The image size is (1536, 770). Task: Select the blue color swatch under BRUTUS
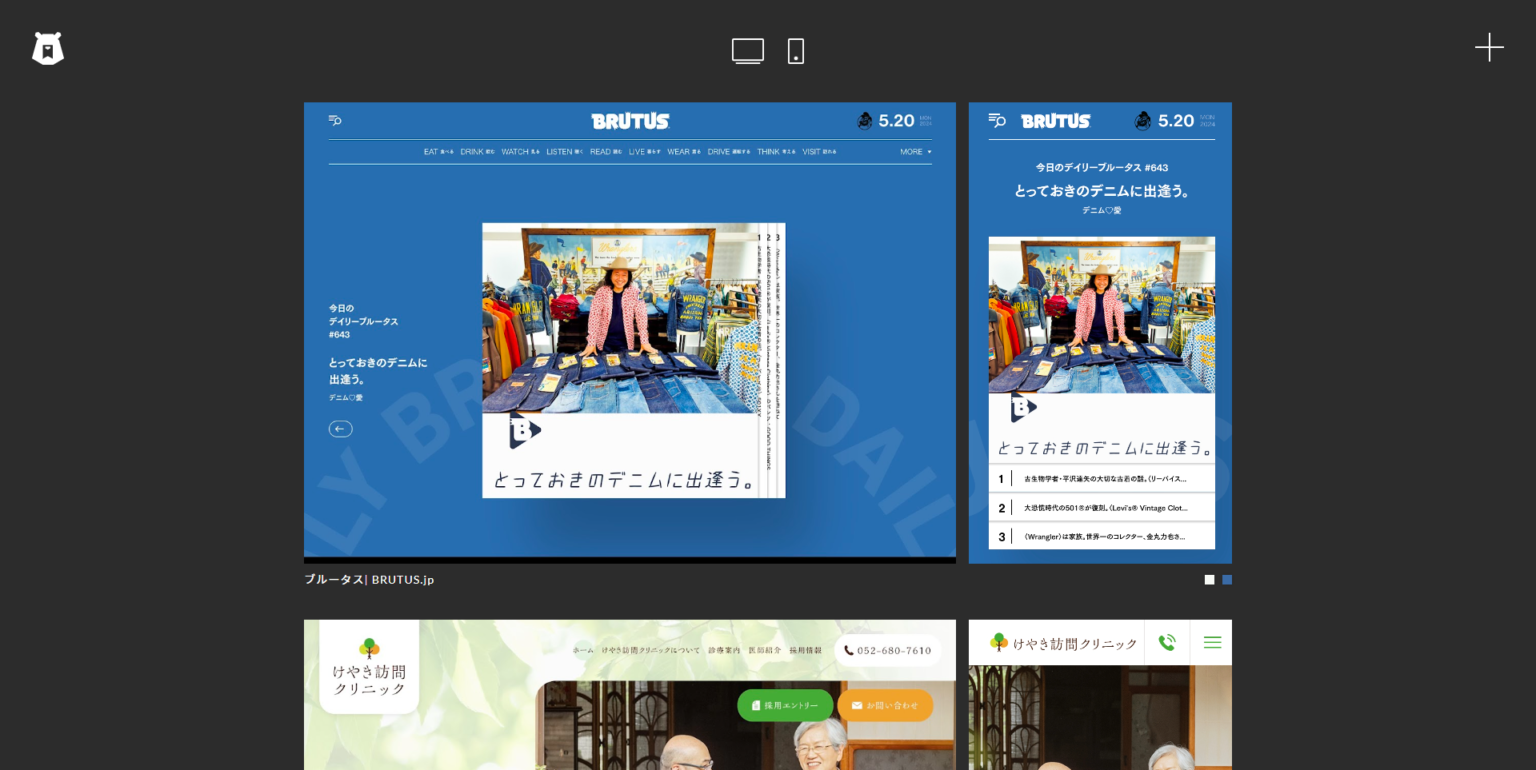tap(1227, 580)
